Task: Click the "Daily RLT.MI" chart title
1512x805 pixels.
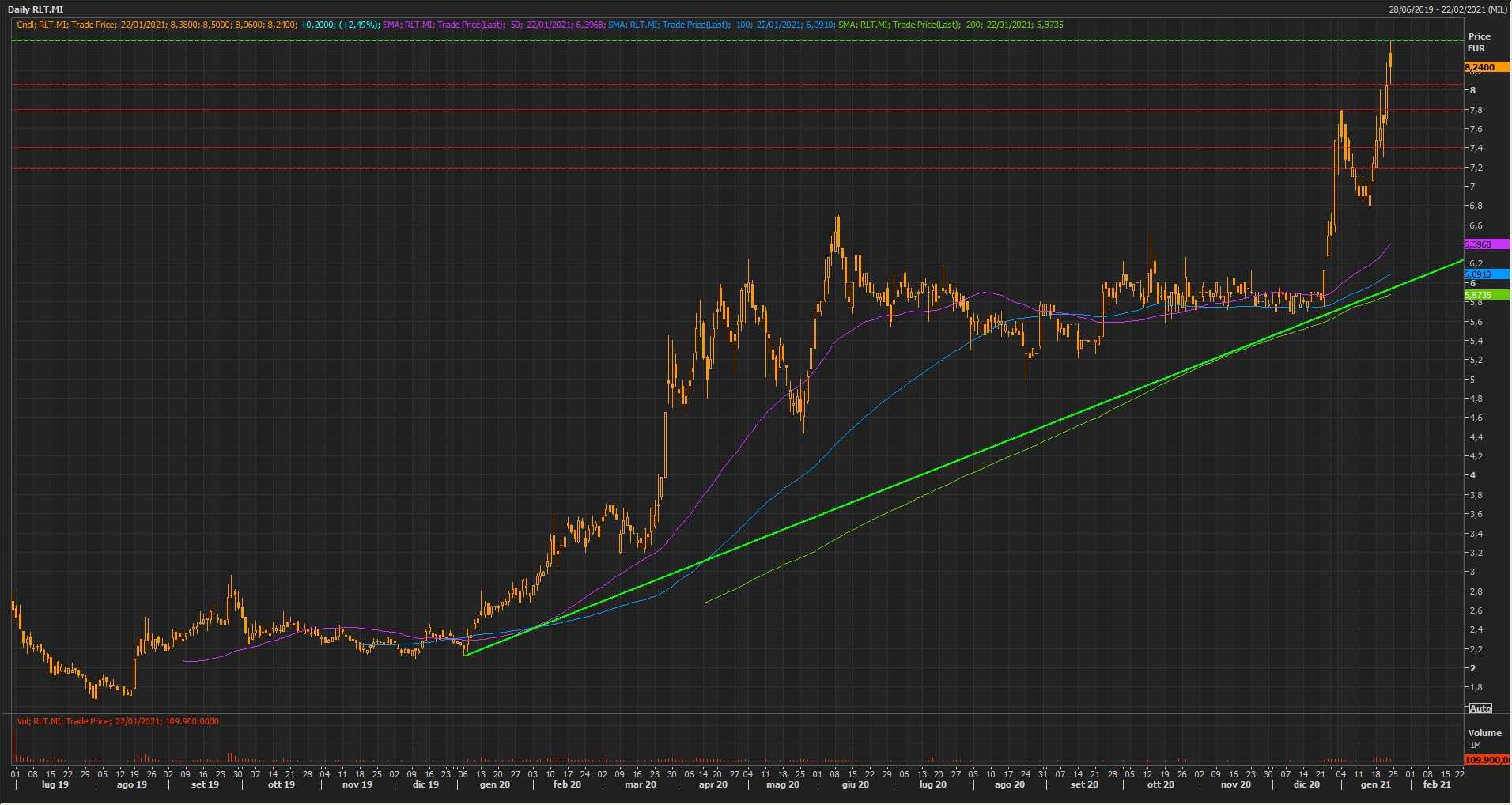Action: [36, 9]
